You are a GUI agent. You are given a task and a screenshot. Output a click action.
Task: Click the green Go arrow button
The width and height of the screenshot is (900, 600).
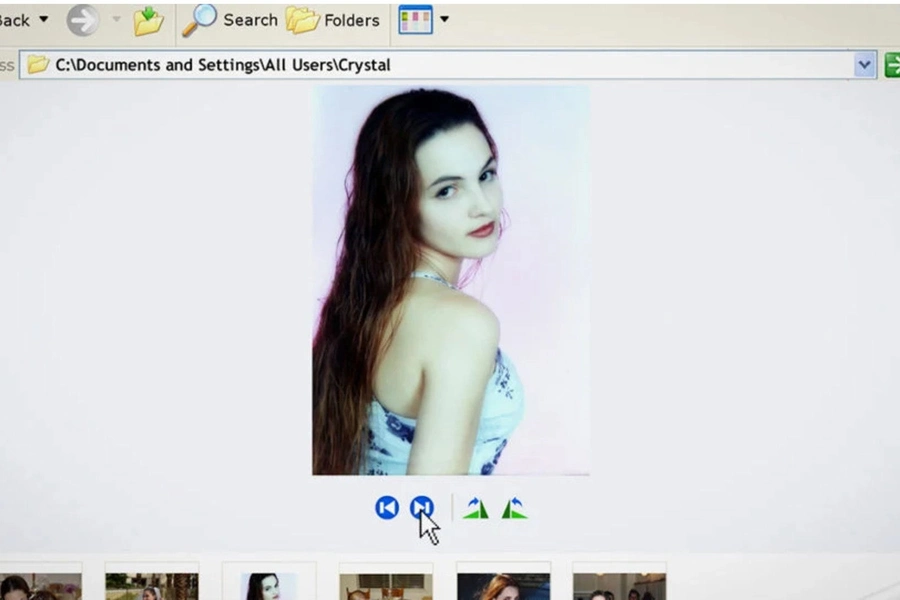coord(892,65)
